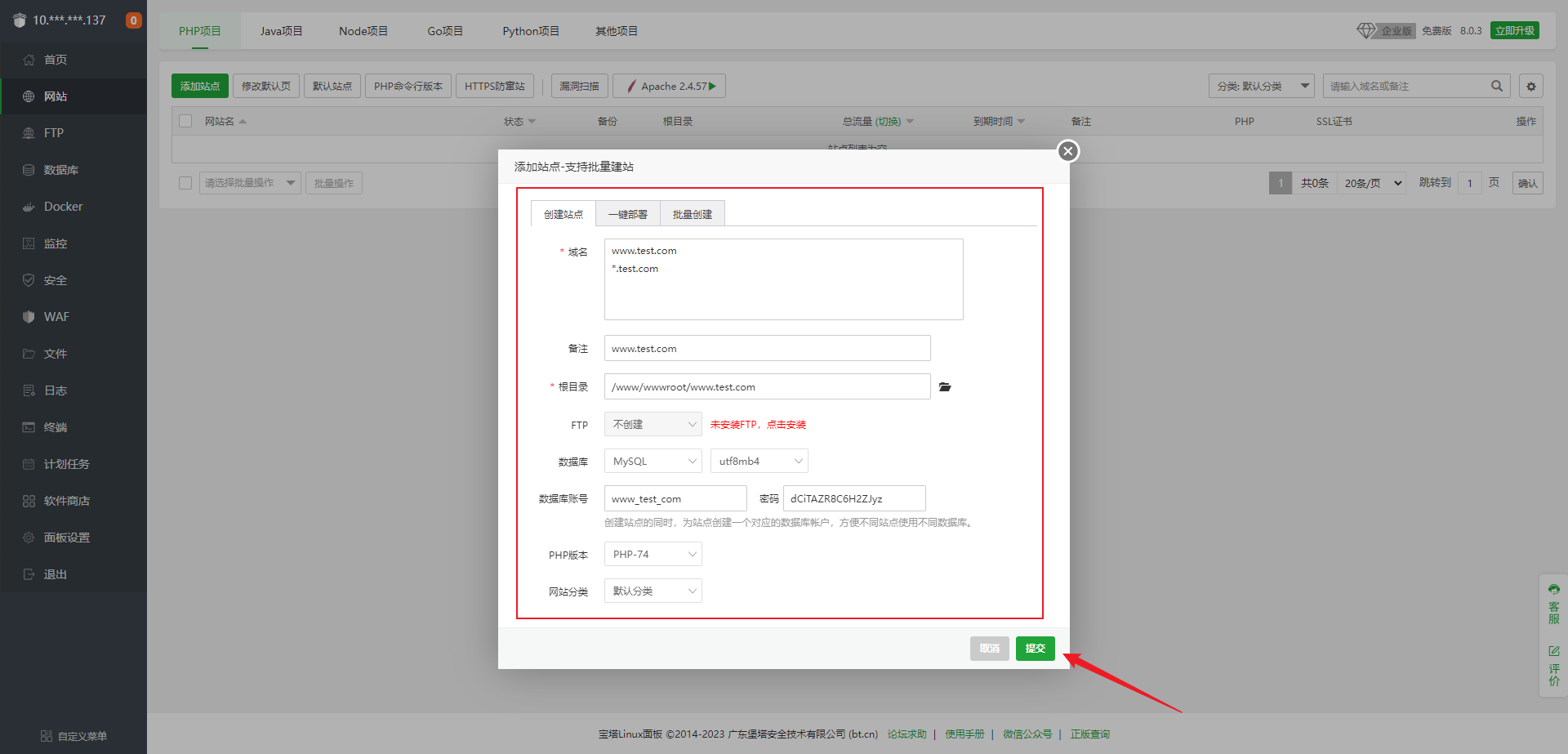Click the 请输入域名或备注 search field

point(1406,86)
